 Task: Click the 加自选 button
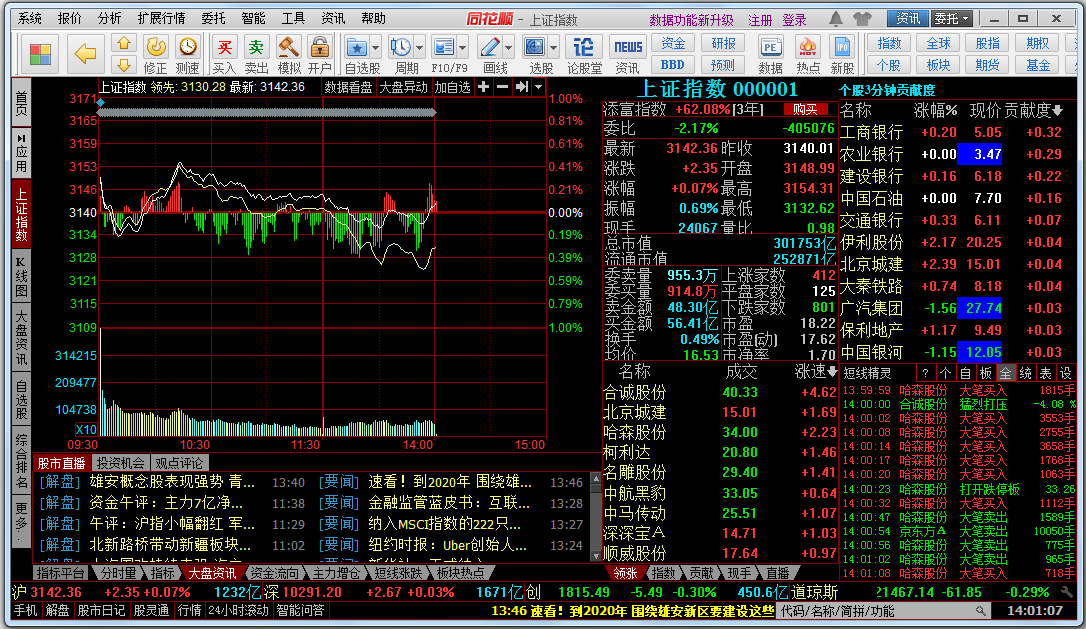coord(452,87)
